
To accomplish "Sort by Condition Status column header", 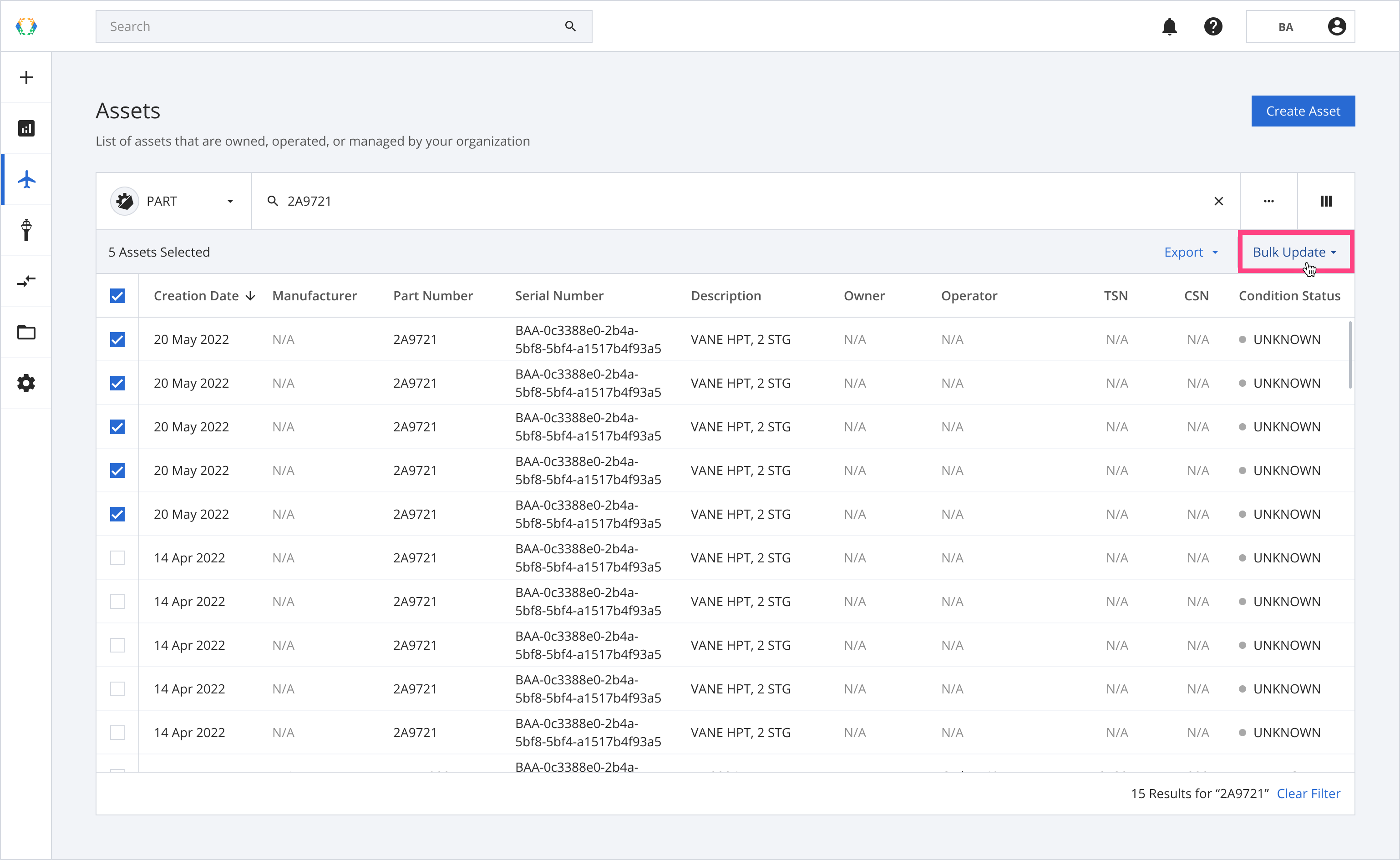I will tap(1290, 296).
